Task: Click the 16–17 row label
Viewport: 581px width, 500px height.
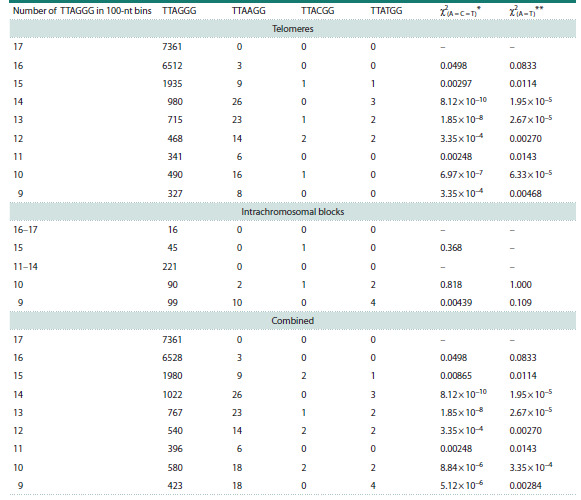Action: [x=26, y=230]
